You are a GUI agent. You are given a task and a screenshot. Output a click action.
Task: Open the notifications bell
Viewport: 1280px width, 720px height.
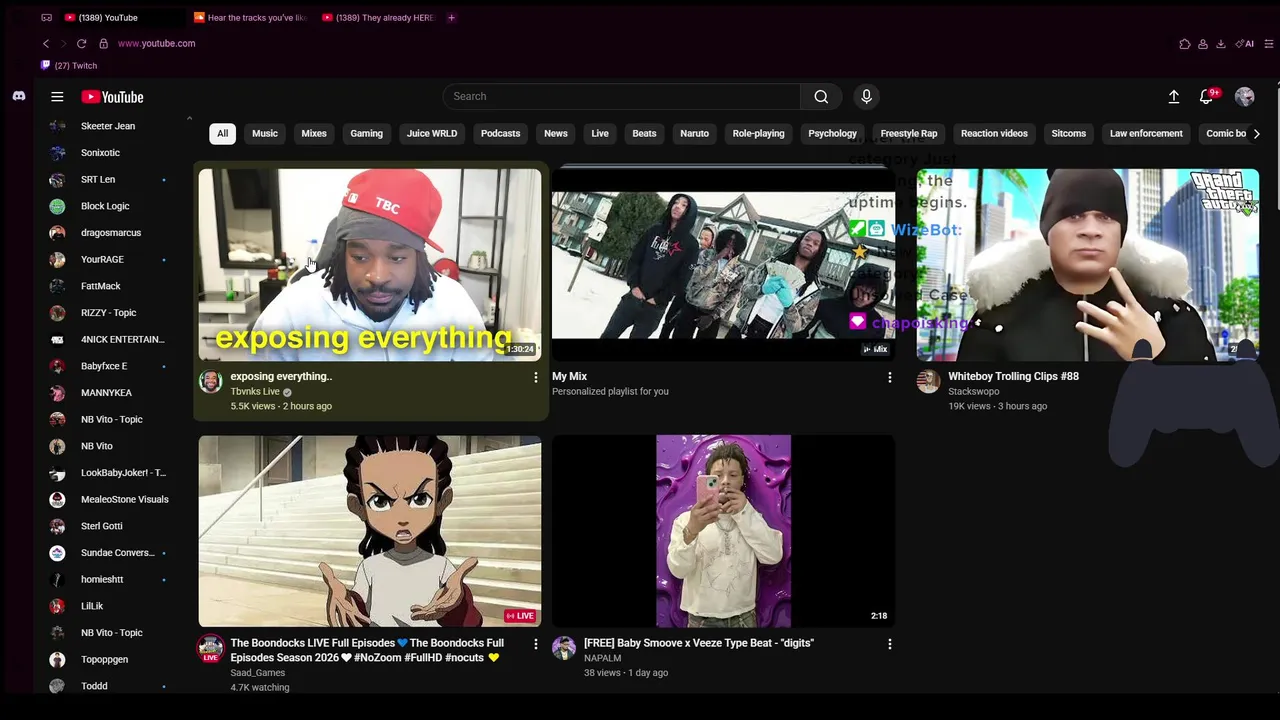(1207, 97)
